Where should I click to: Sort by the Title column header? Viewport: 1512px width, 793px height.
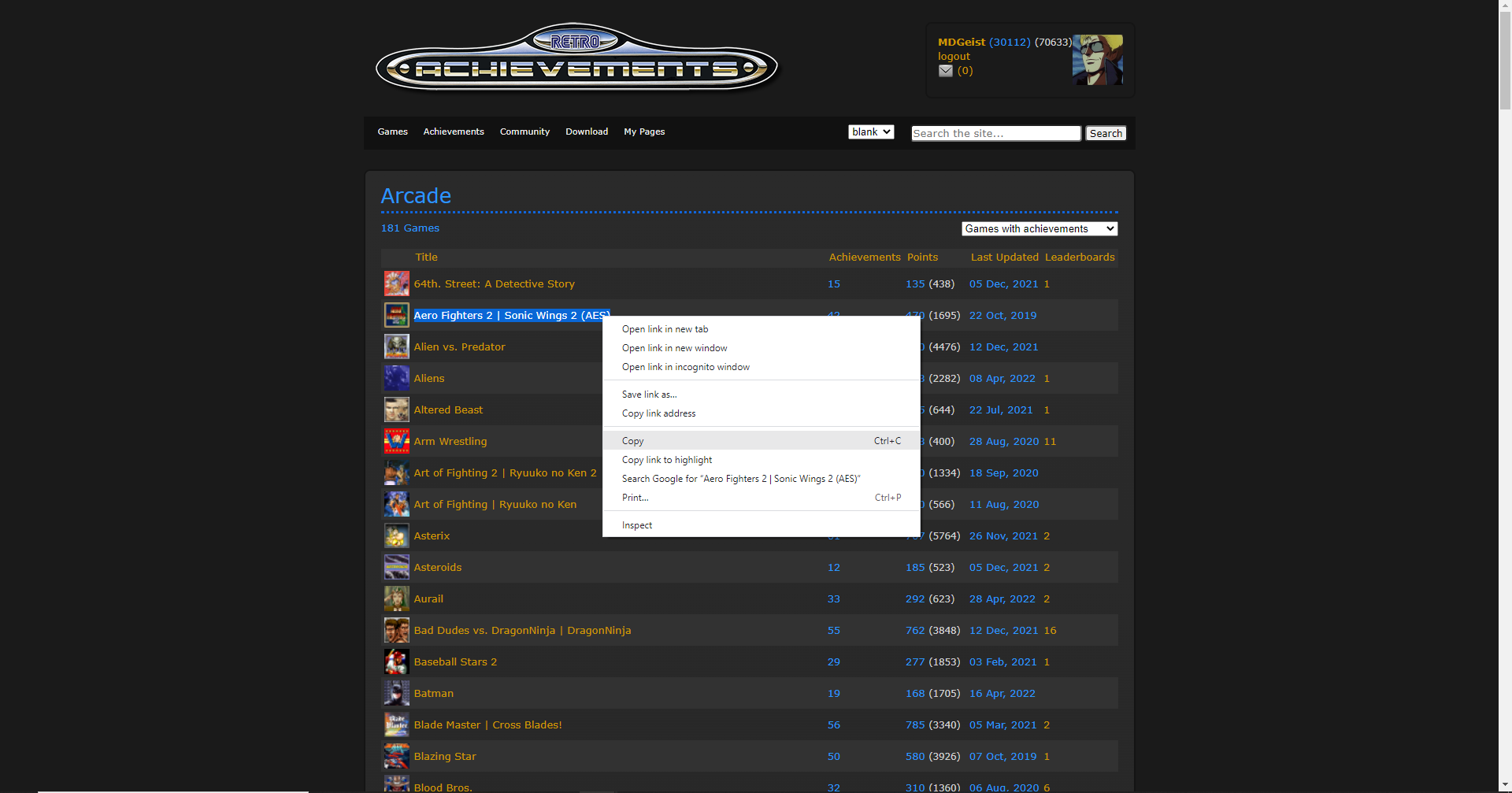tap(426, 258)
